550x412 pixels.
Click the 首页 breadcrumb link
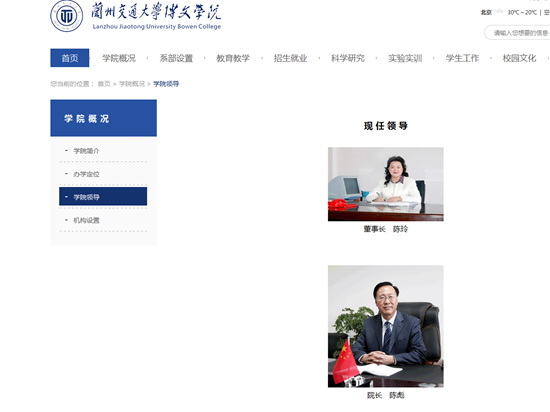104,84
